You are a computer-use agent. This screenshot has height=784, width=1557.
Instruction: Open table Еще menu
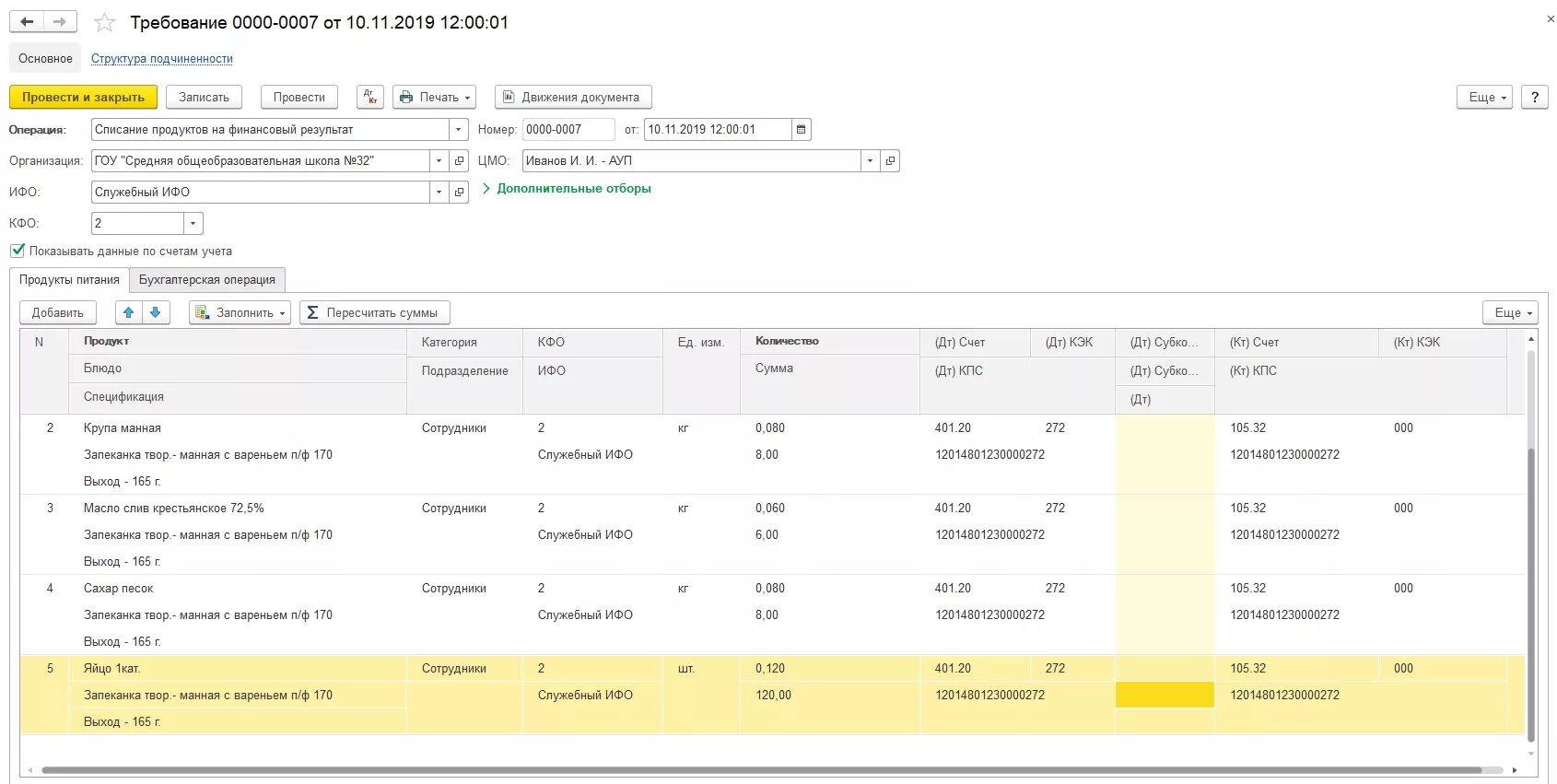coord(1510,312)
